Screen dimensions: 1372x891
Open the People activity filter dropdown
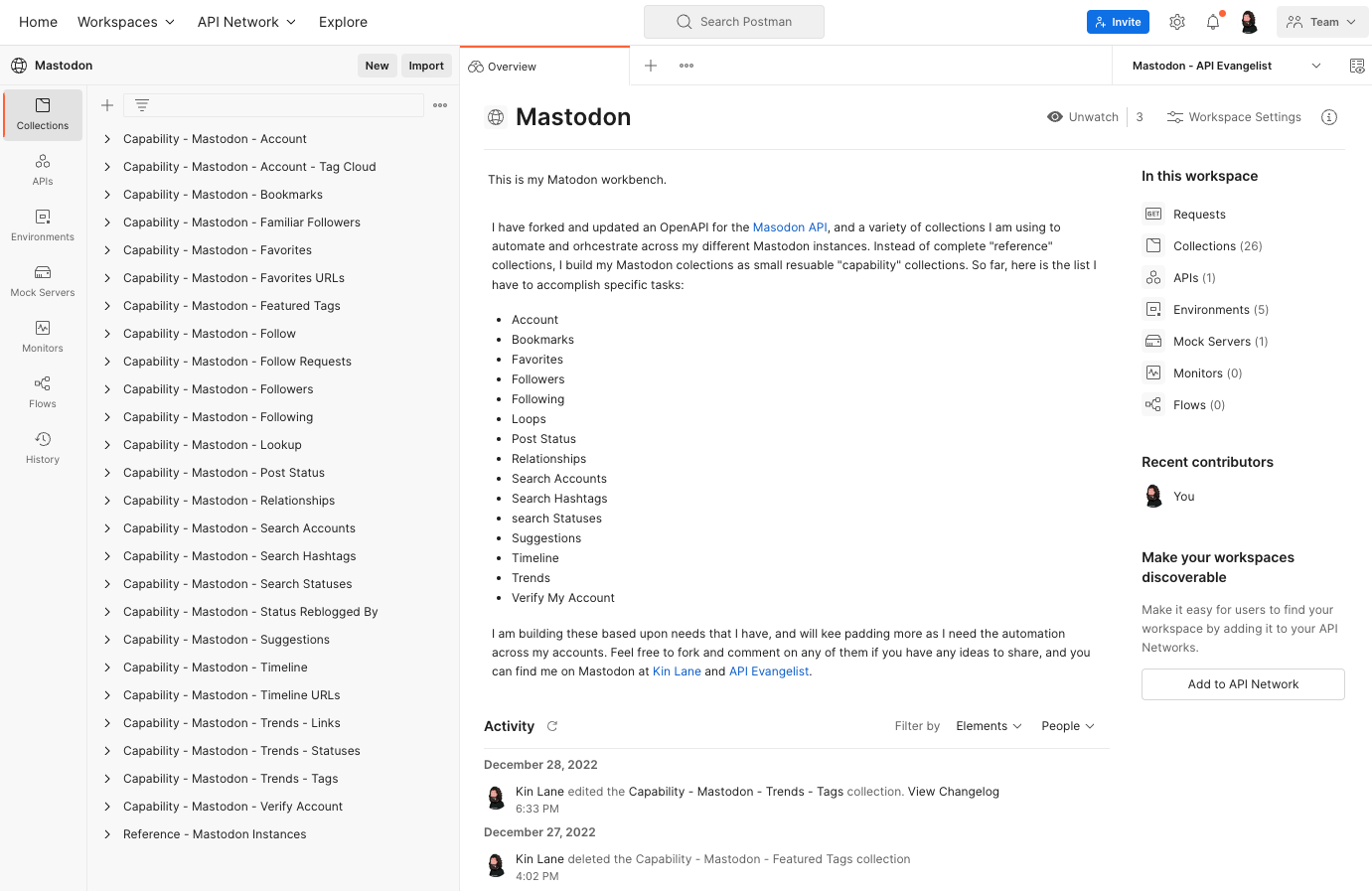click(1068, 726)
